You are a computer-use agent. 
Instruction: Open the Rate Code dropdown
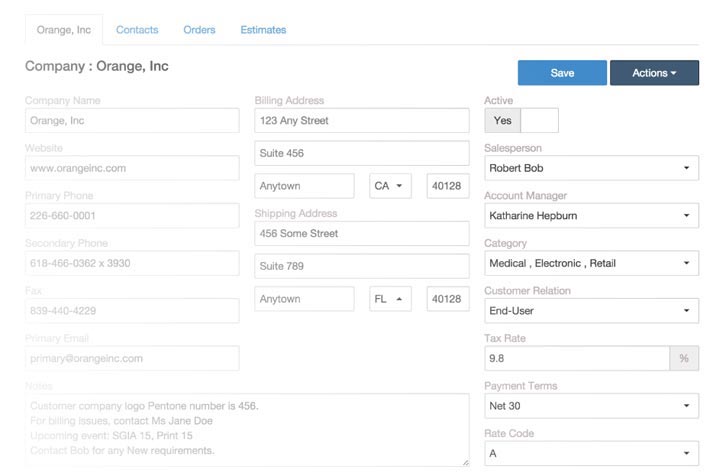[591, 453]
